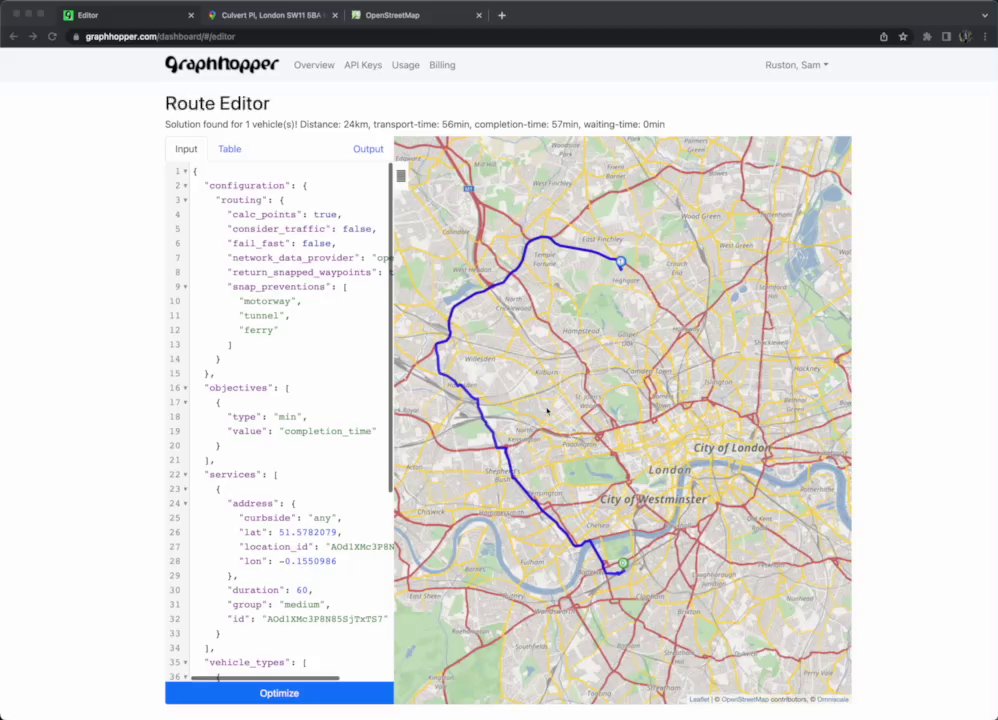Viewport: 998px width, 720px height.
Task: Click the site lock icon in address bar
Action: [x=76, y=37]
